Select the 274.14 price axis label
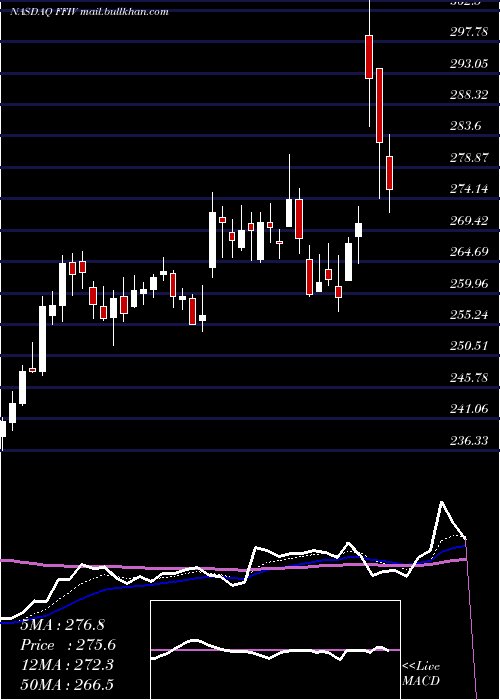 point(468,189)
